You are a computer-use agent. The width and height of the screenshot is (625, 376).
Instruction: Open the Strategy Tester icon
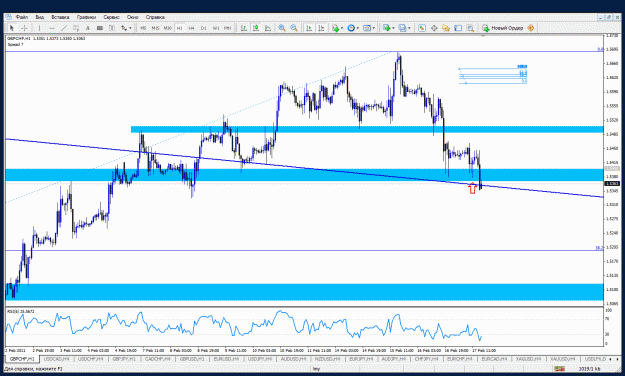pos(470,28)
